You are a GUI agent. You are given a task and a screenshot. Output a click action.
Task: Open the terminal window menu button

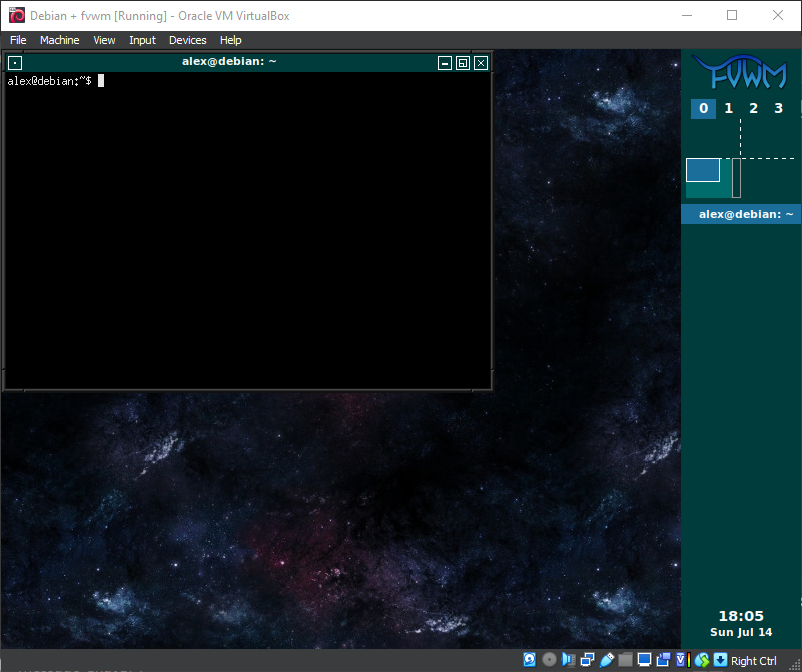tap(15, 62)
